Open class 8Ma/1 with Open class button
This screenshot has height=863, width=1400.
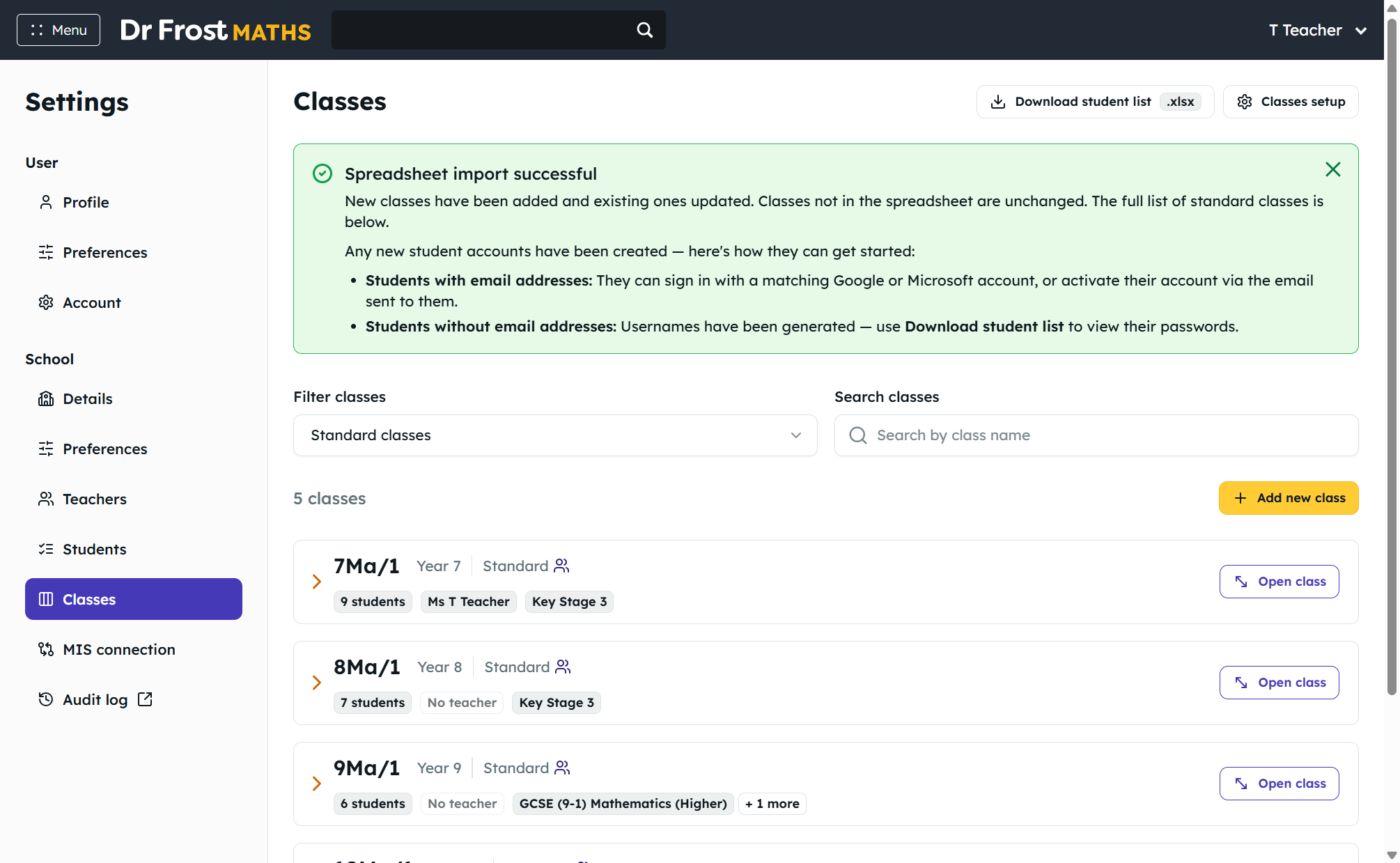click(1279, 683)
